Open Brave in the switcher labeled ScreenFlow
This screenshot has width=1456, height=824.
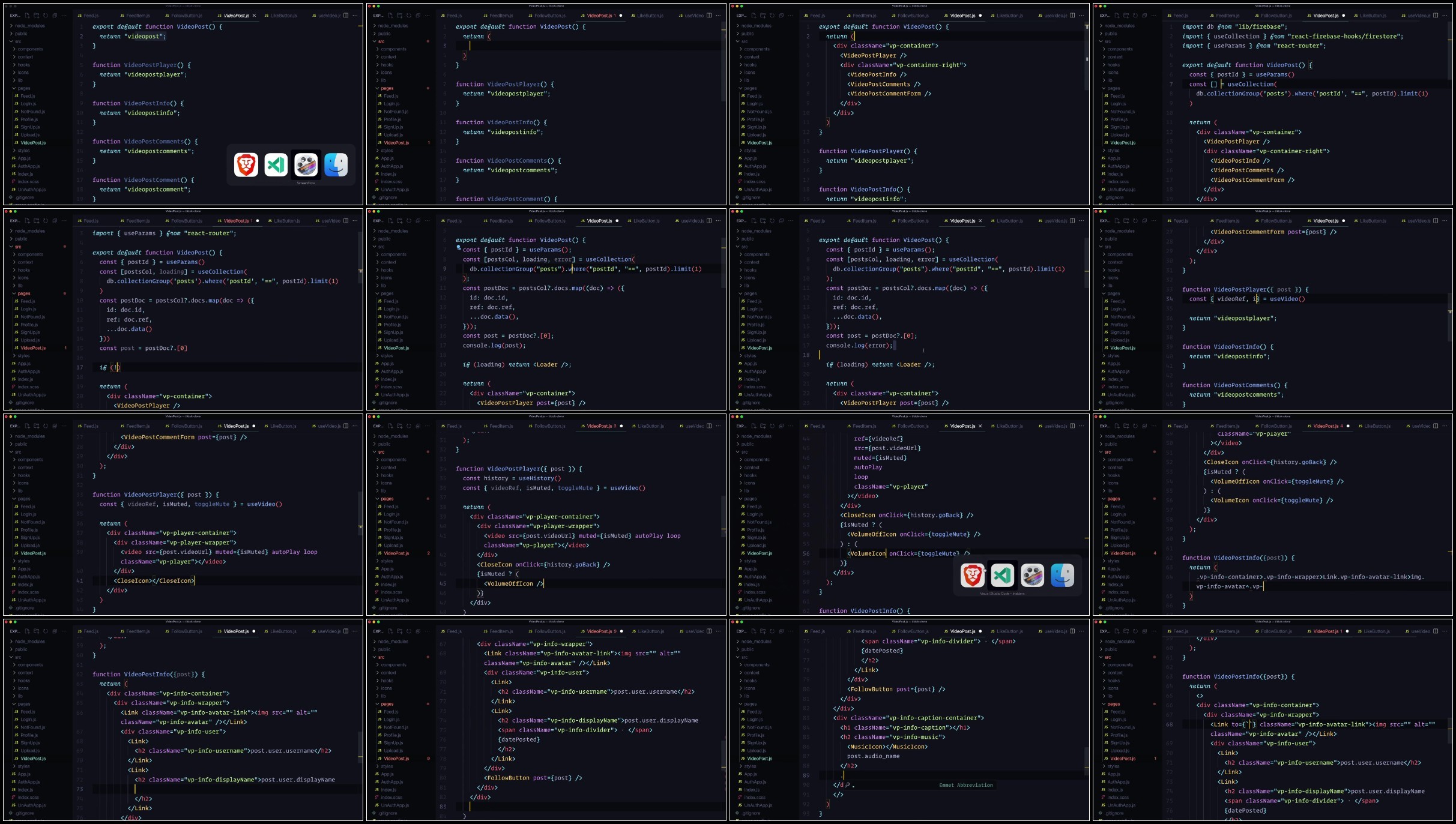click(x=246, y=165)
